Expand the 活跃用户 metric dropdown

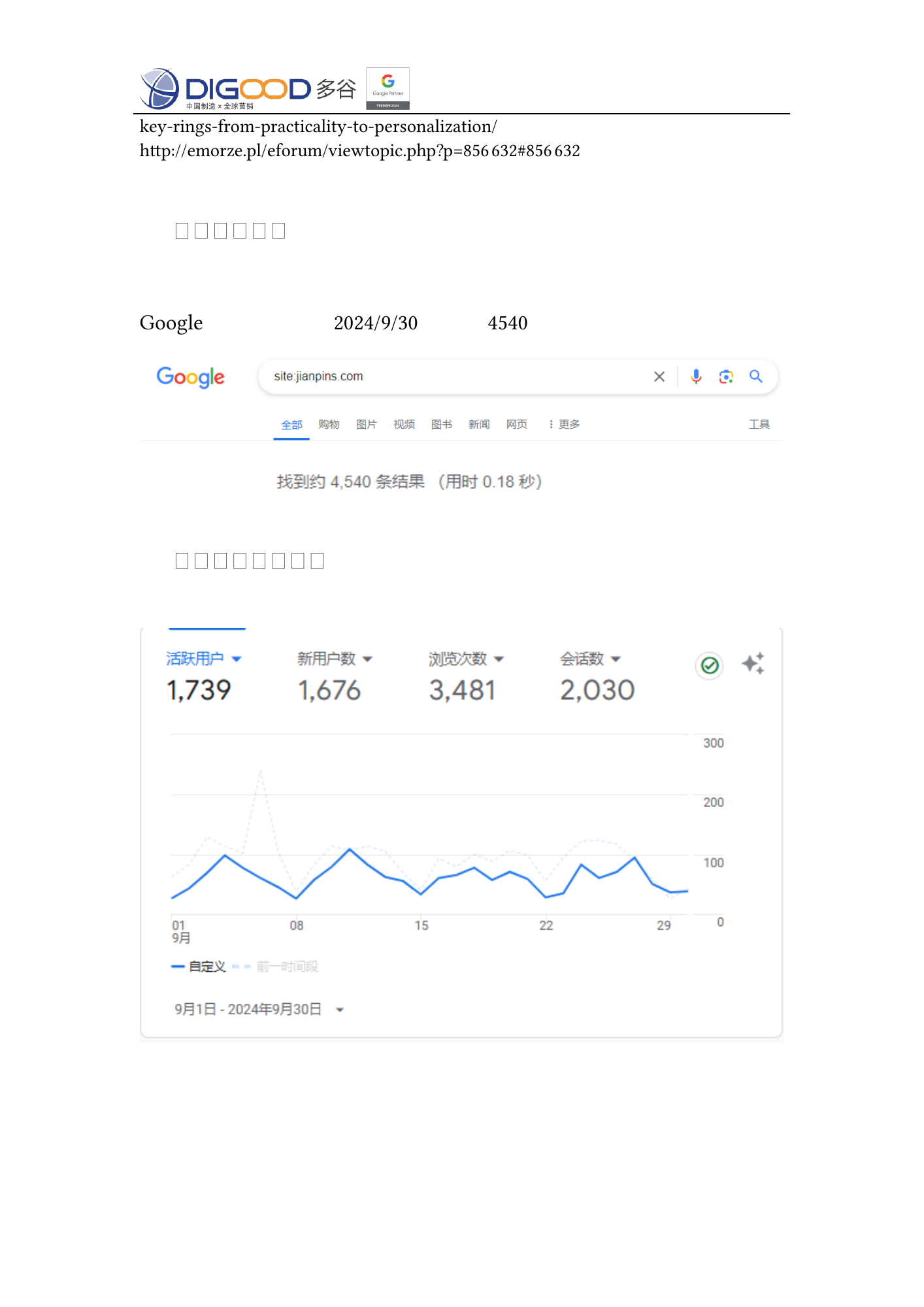[237, 659]
